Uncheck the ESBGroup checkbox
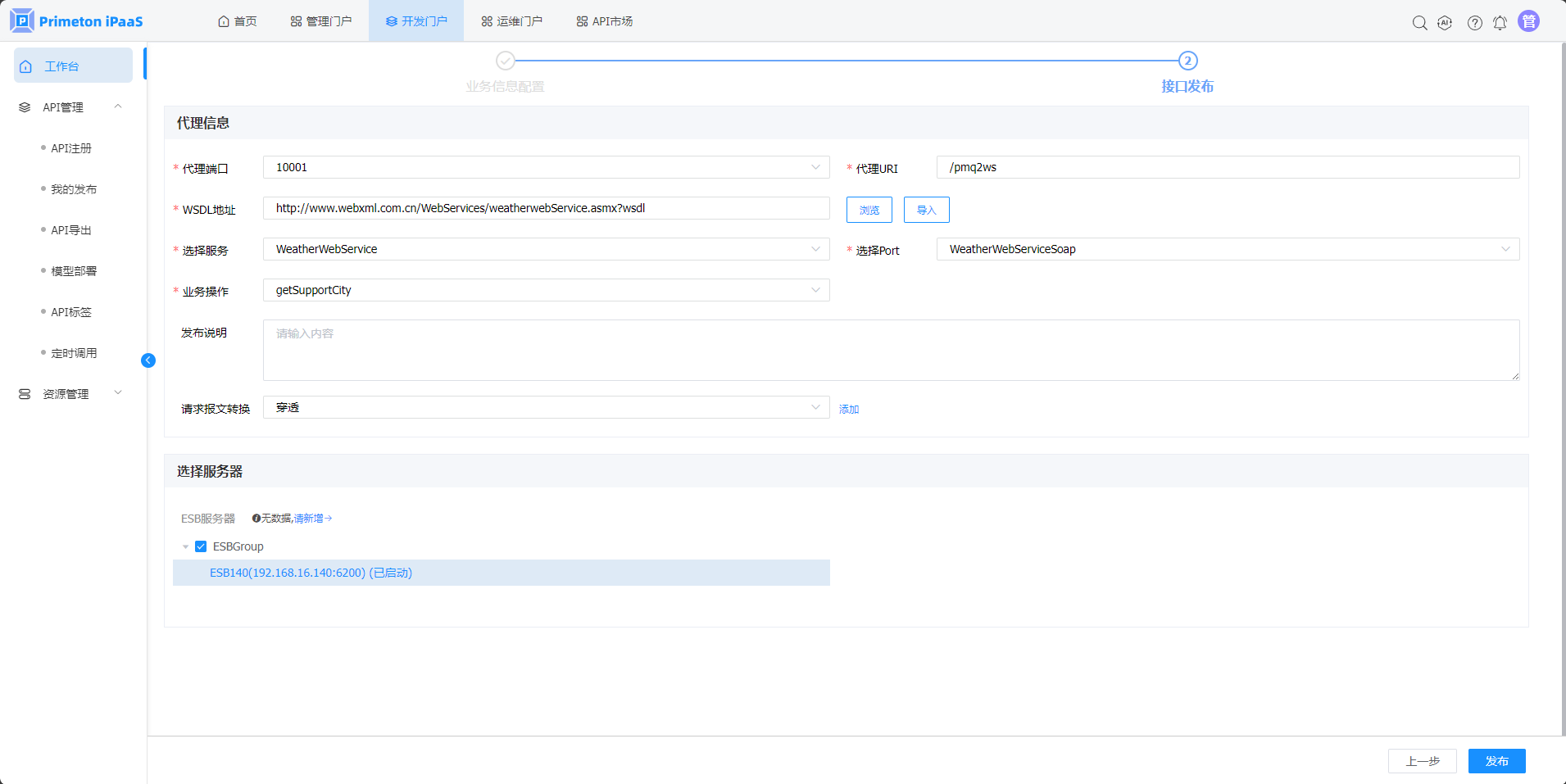This screenshot has width=1566, height=784. point(201,546)
